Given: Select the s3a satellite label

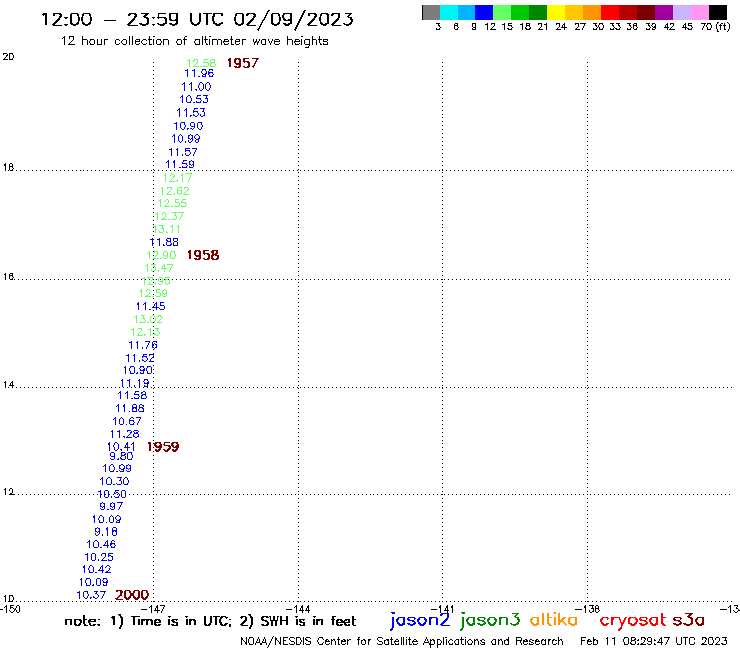Looking at the screenshot, I should (689, 620).
